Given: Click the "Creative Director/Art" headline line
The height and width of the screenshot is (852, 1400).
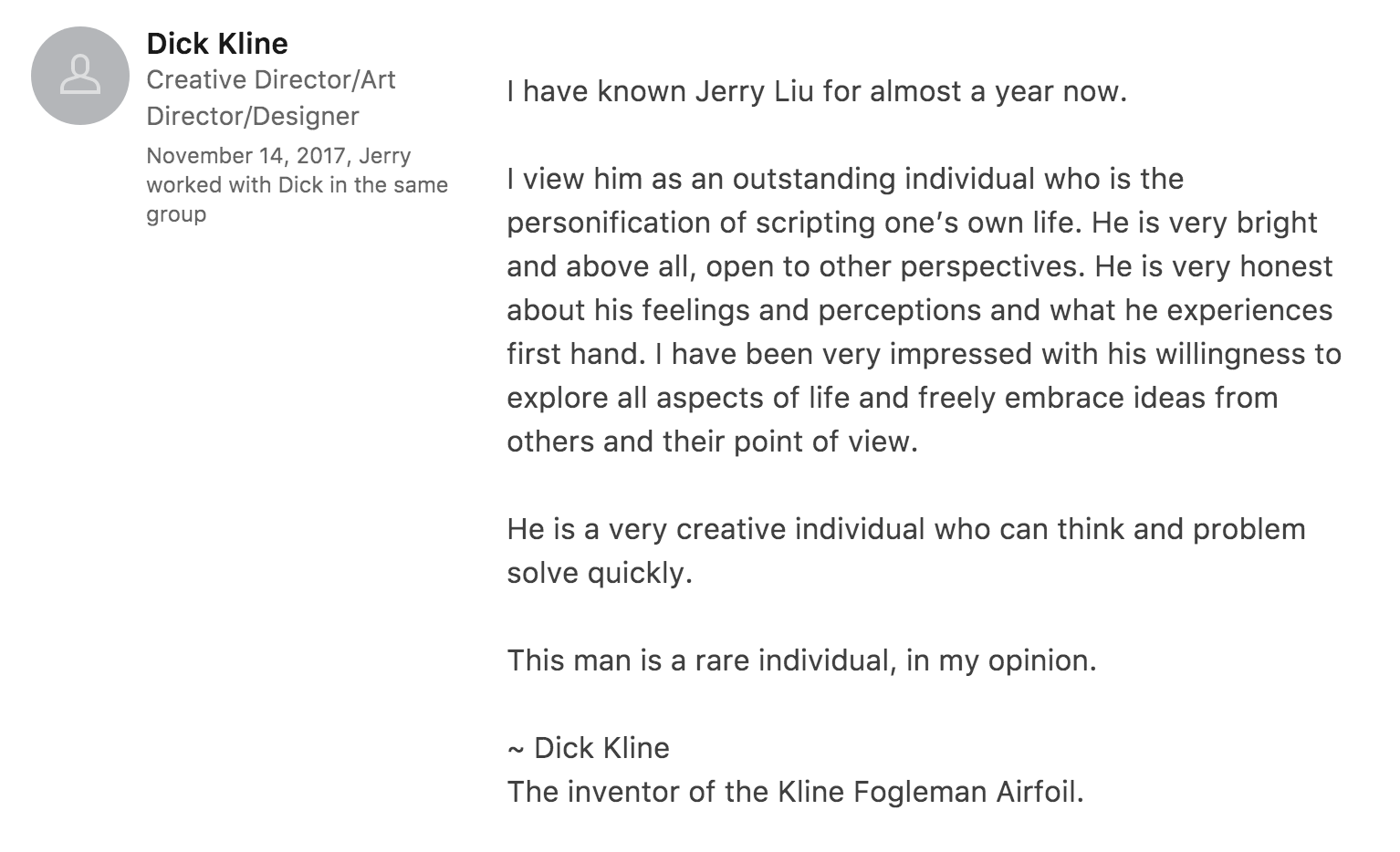Looking at the screenshot, I should pyautogui.click(x=271, y=80).
